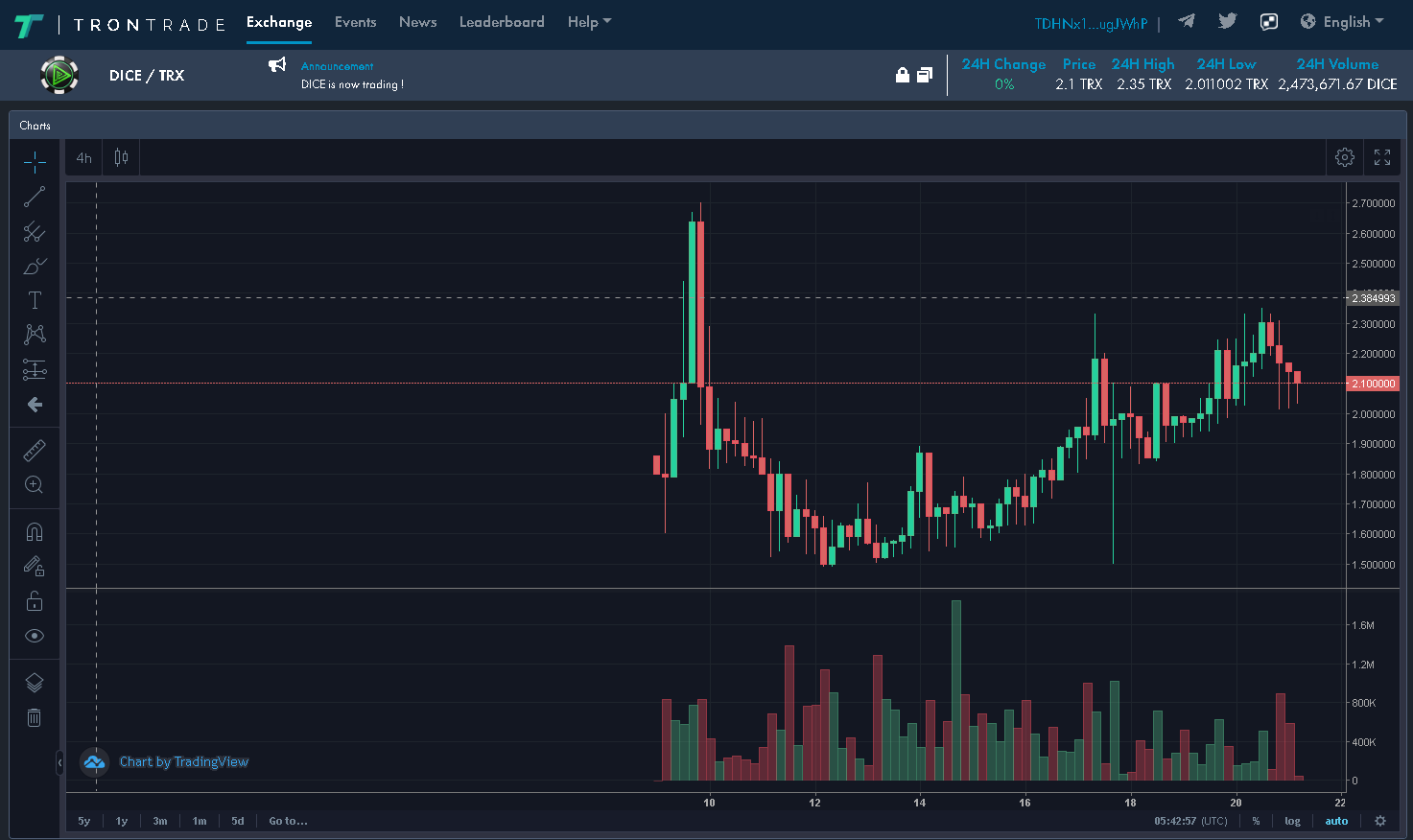Select the ruler measure tool
This screenshot has height=840, width=1413.
pos(35,451)
